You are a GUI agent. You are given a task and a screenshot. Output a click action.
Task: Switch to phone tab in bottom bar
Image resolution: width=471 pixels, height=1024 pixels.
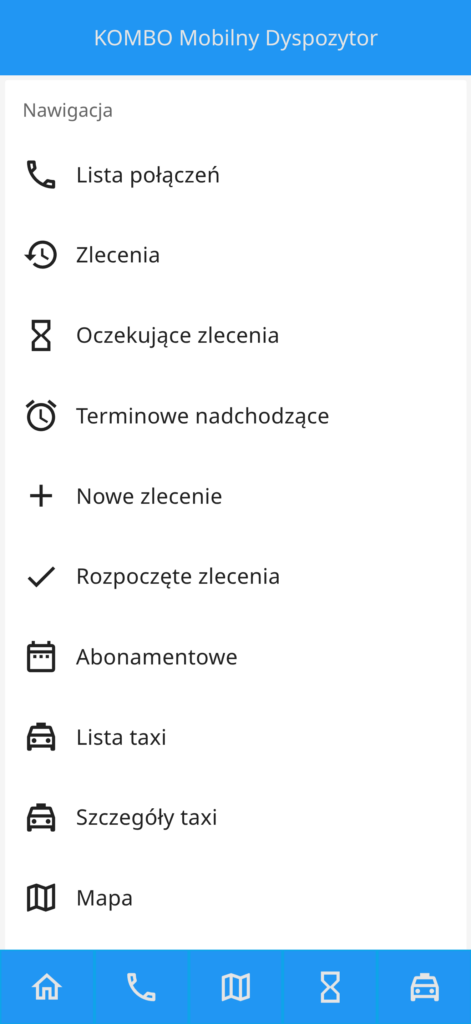click(x=141, y=987)
